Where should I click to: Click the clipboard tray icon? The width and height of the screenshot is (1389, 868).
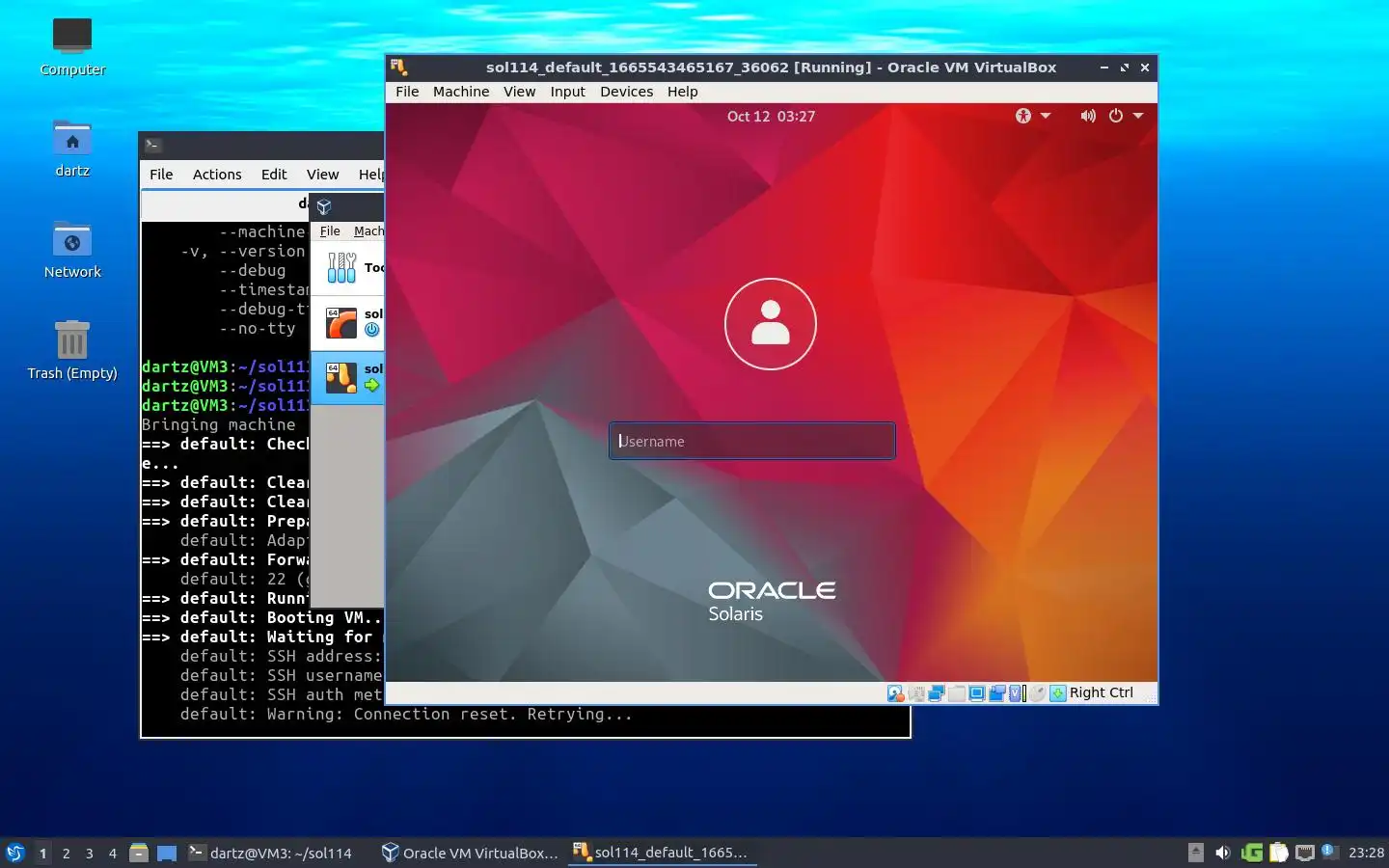1279,853
